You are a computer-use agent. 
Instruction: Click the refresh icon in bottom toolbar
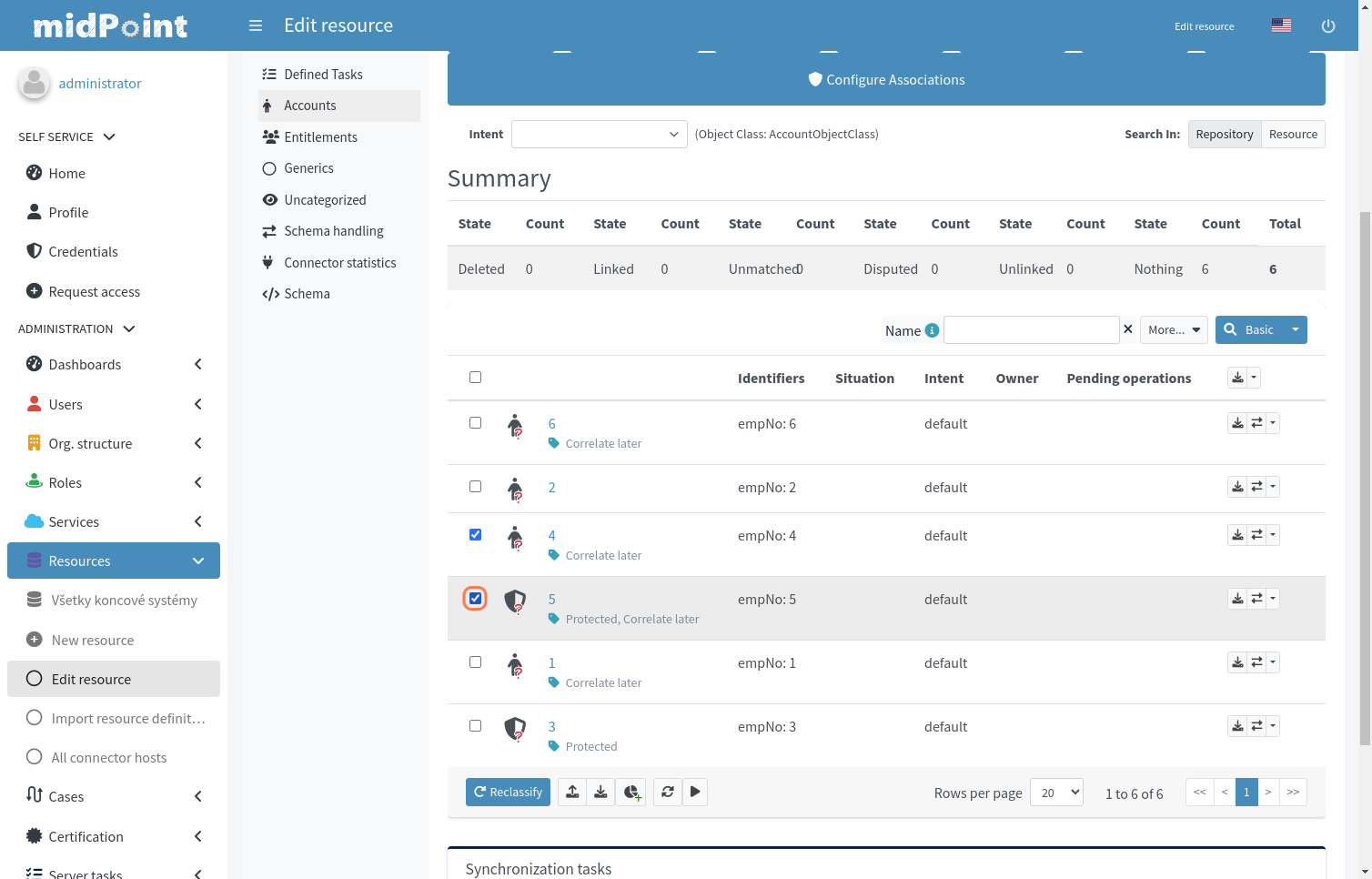[x=667, y=793]
